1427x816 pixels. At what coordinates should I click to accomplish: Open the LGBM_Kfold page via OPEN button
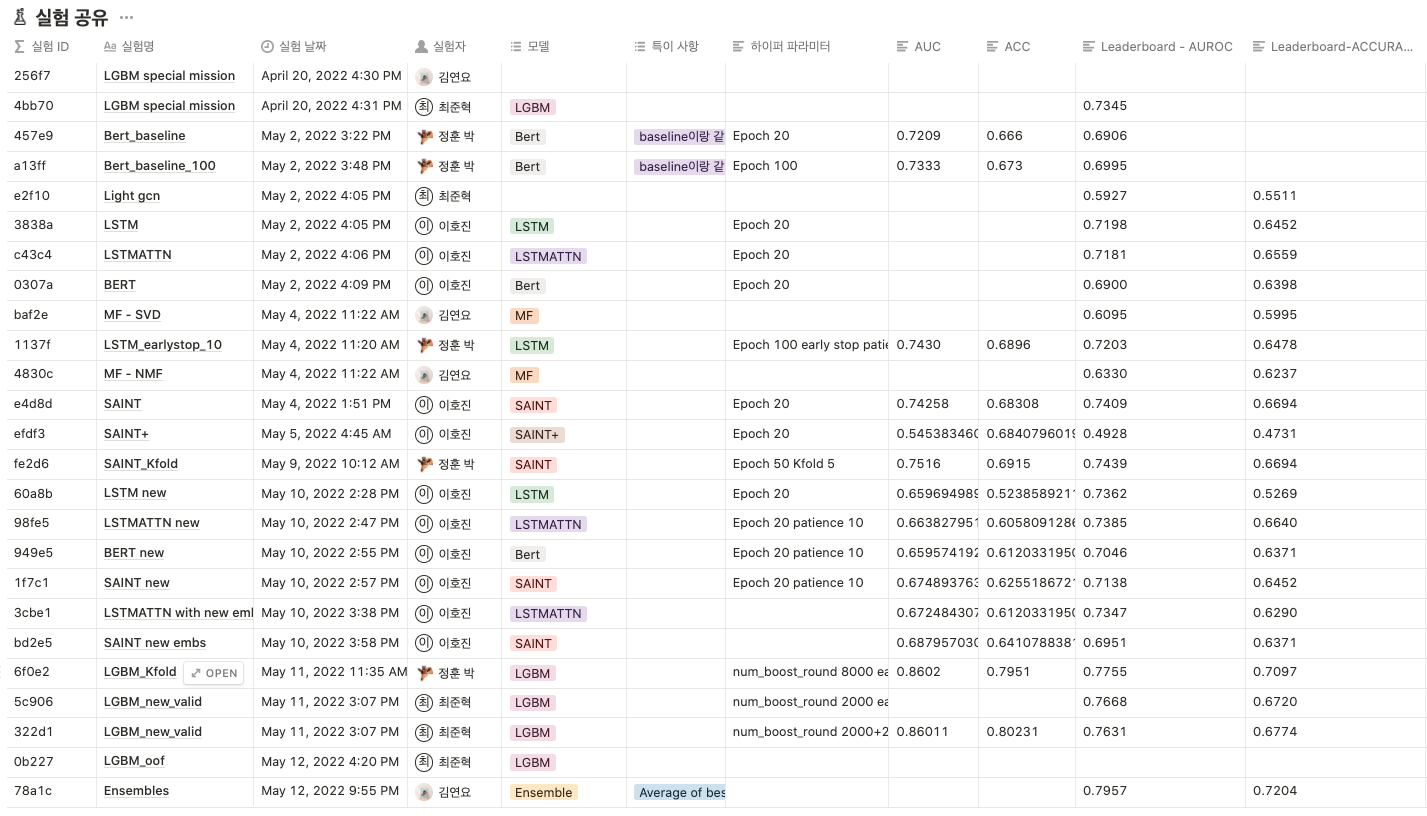point(212,672)
